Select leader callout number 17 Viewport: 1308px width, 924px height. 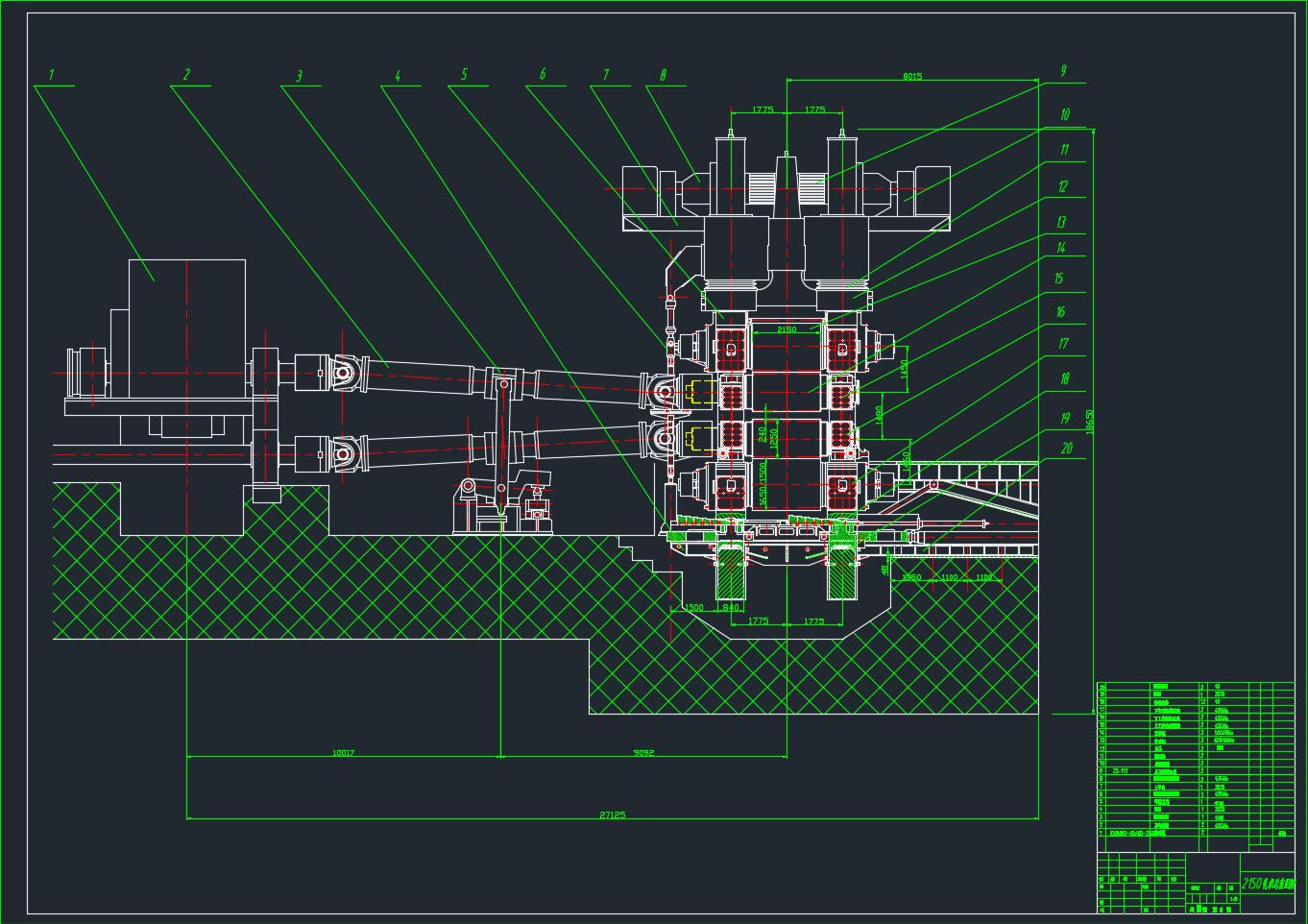pos(1064,344)
